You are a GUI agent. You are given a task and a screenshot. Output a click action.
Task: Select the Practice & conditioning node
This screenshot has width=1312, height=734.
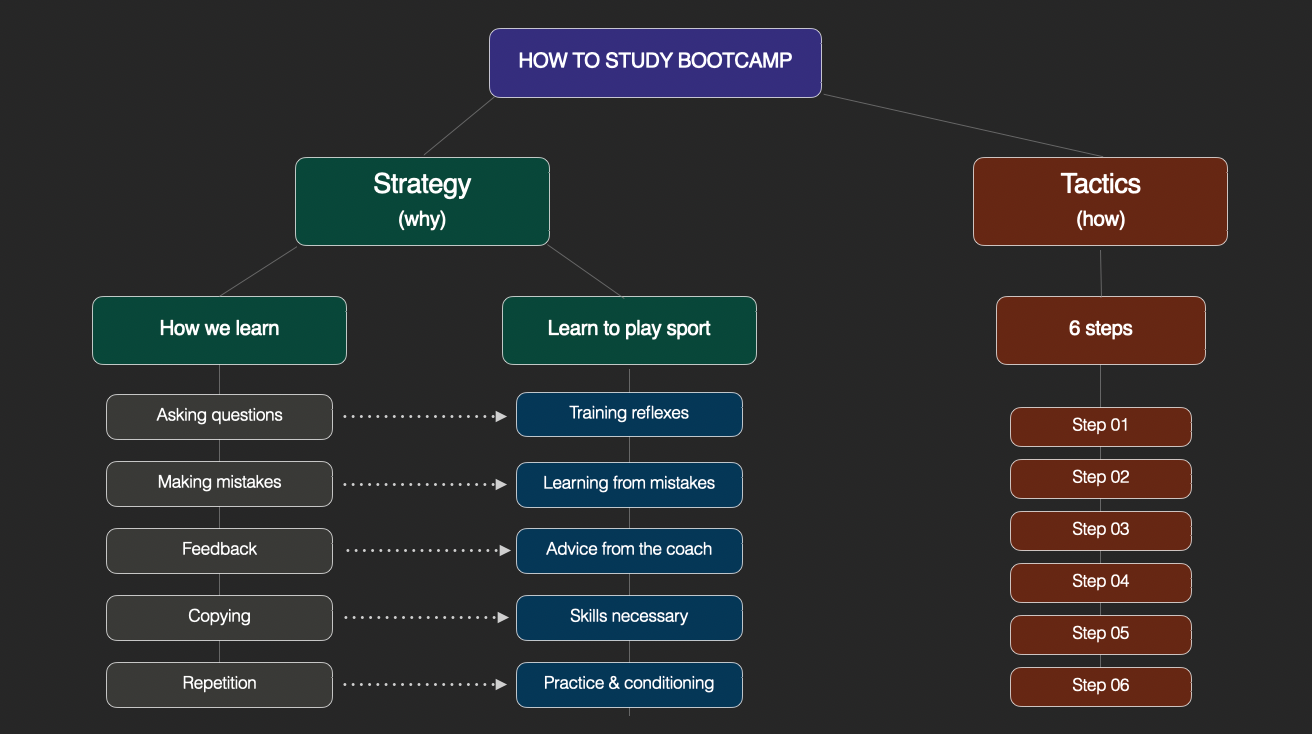point(629,685)
